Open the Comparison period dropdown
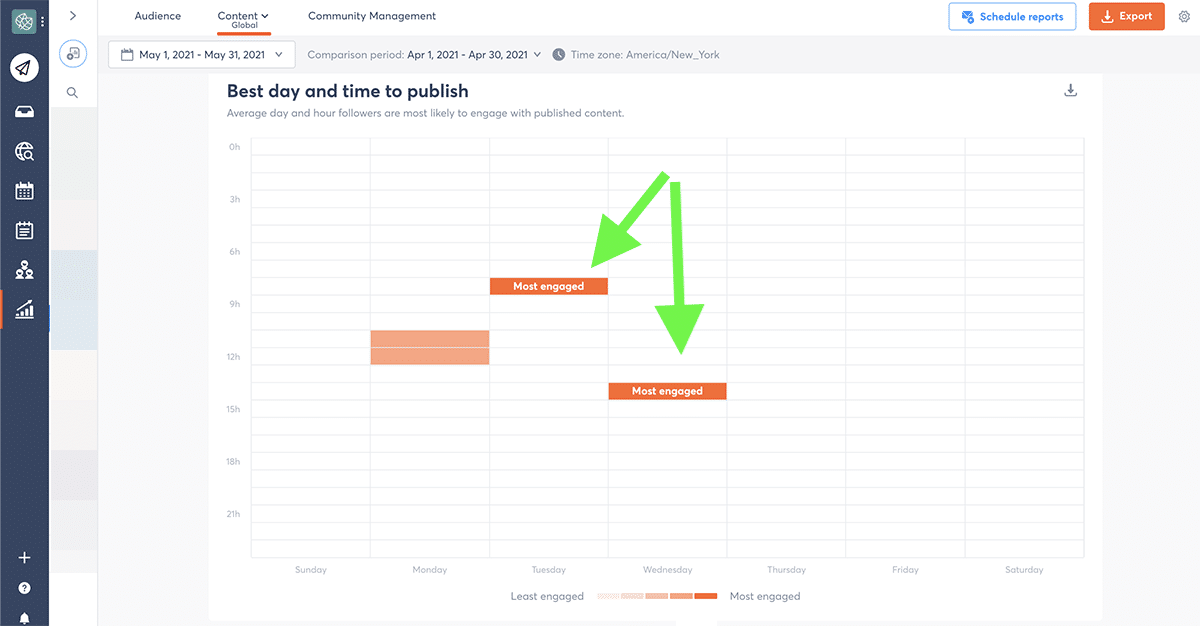 tap(424, 55)
